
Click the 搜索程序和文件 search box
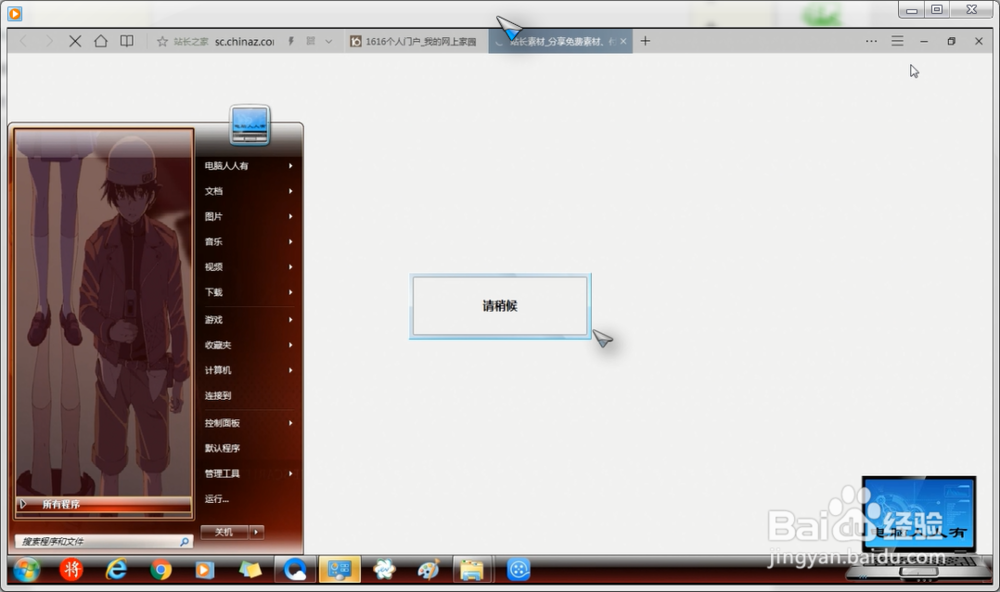(x=96, y=542)
